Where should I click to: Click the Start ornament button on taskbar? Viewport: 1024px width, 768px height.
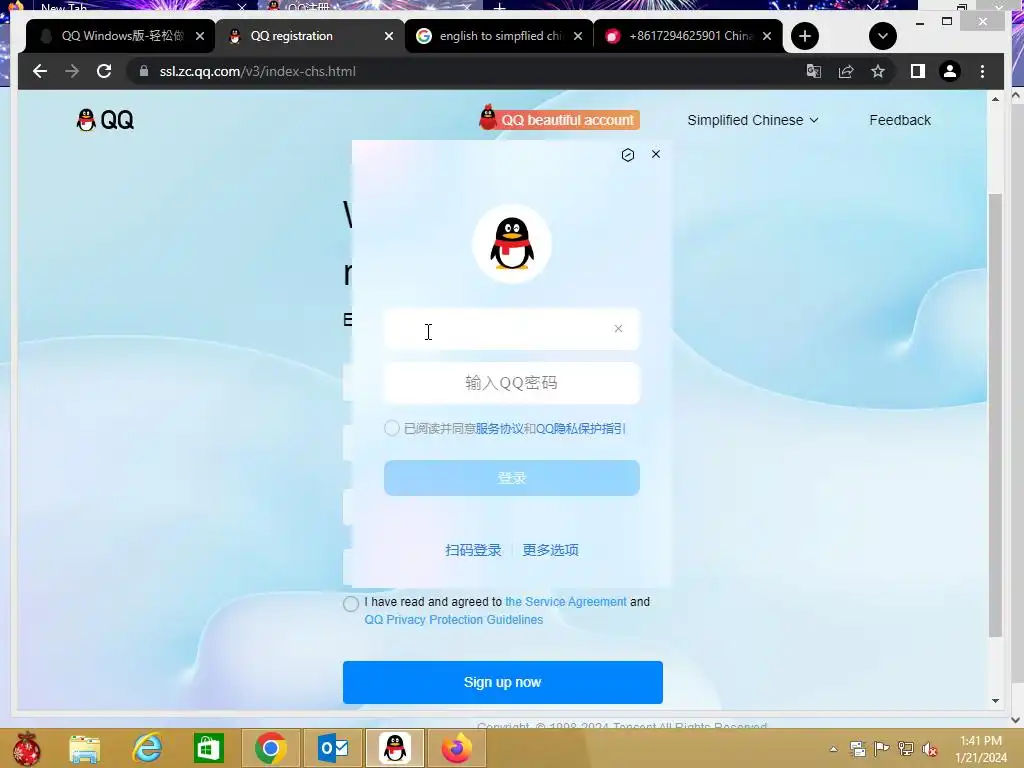(27, 748)
